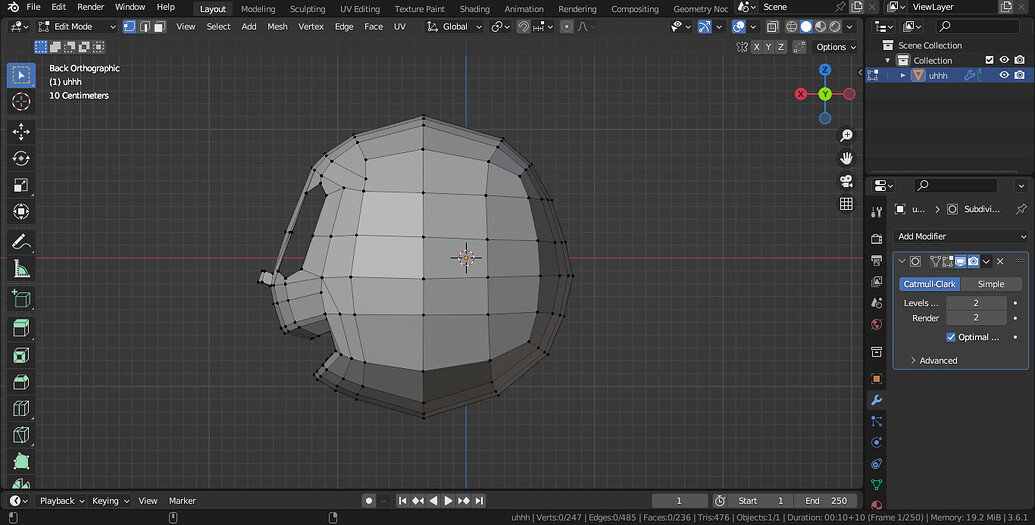
Task: Open the Object properties orange square tab
Action: pyautogui.click(x=877, y=379)
